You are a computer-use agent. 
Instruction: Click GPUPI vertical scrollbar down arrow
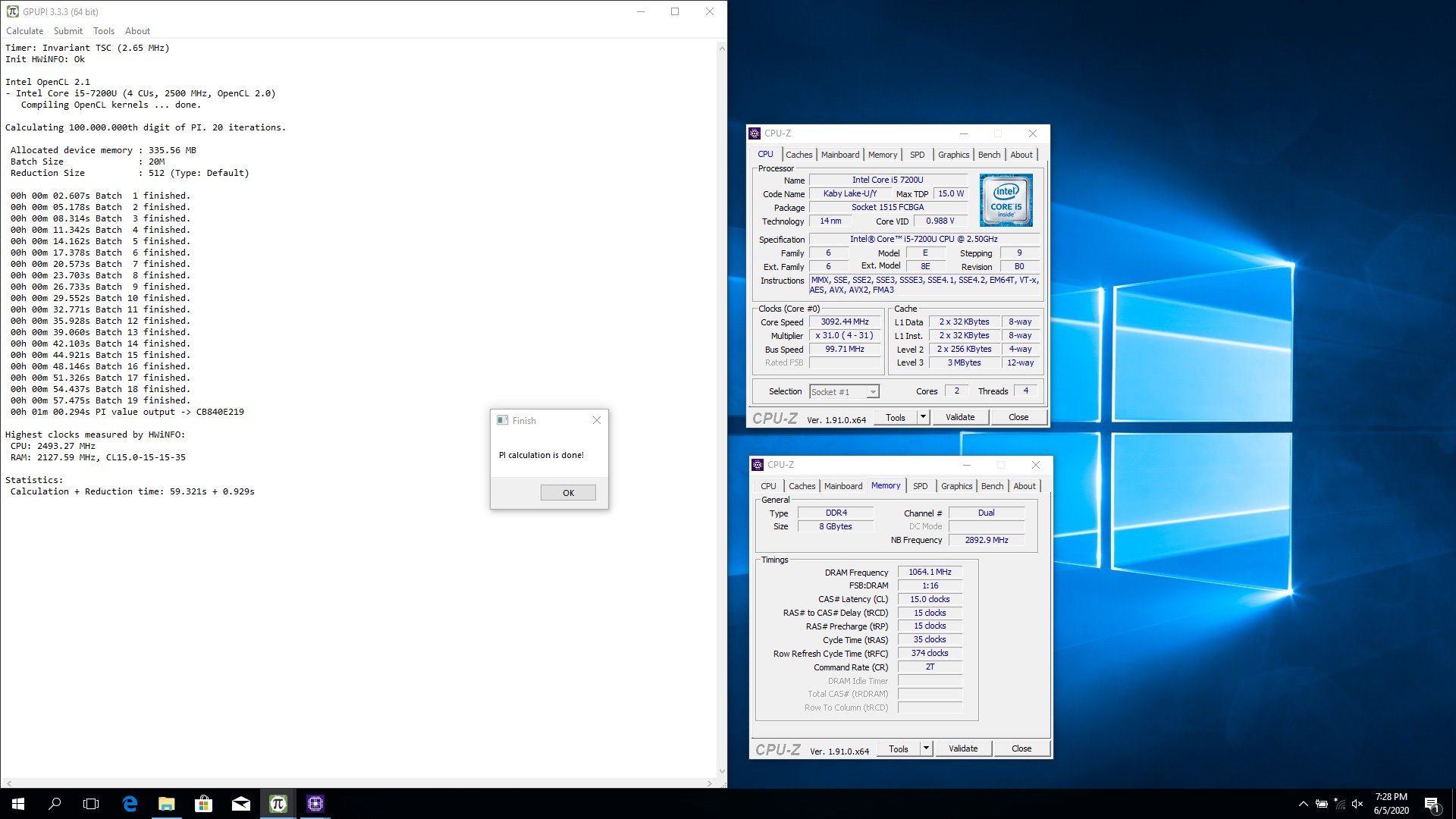coord(722,771)
